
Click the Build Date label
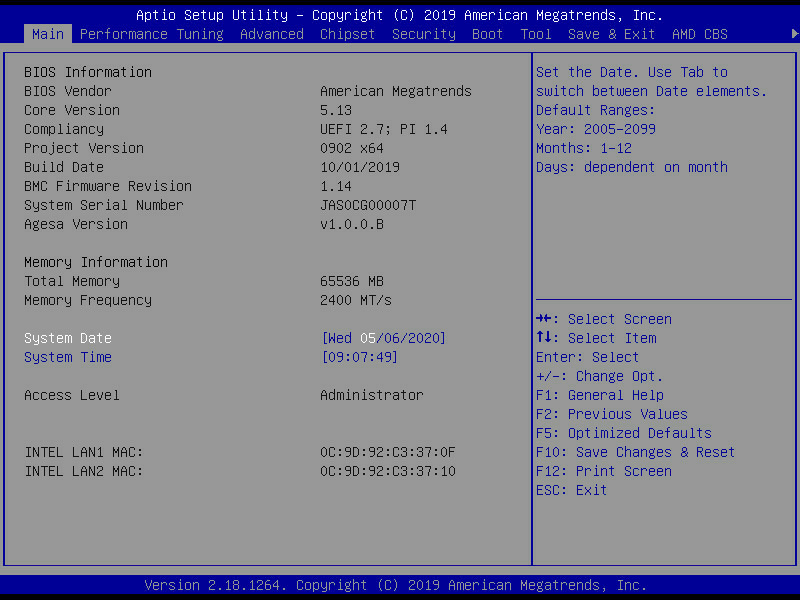64,167
